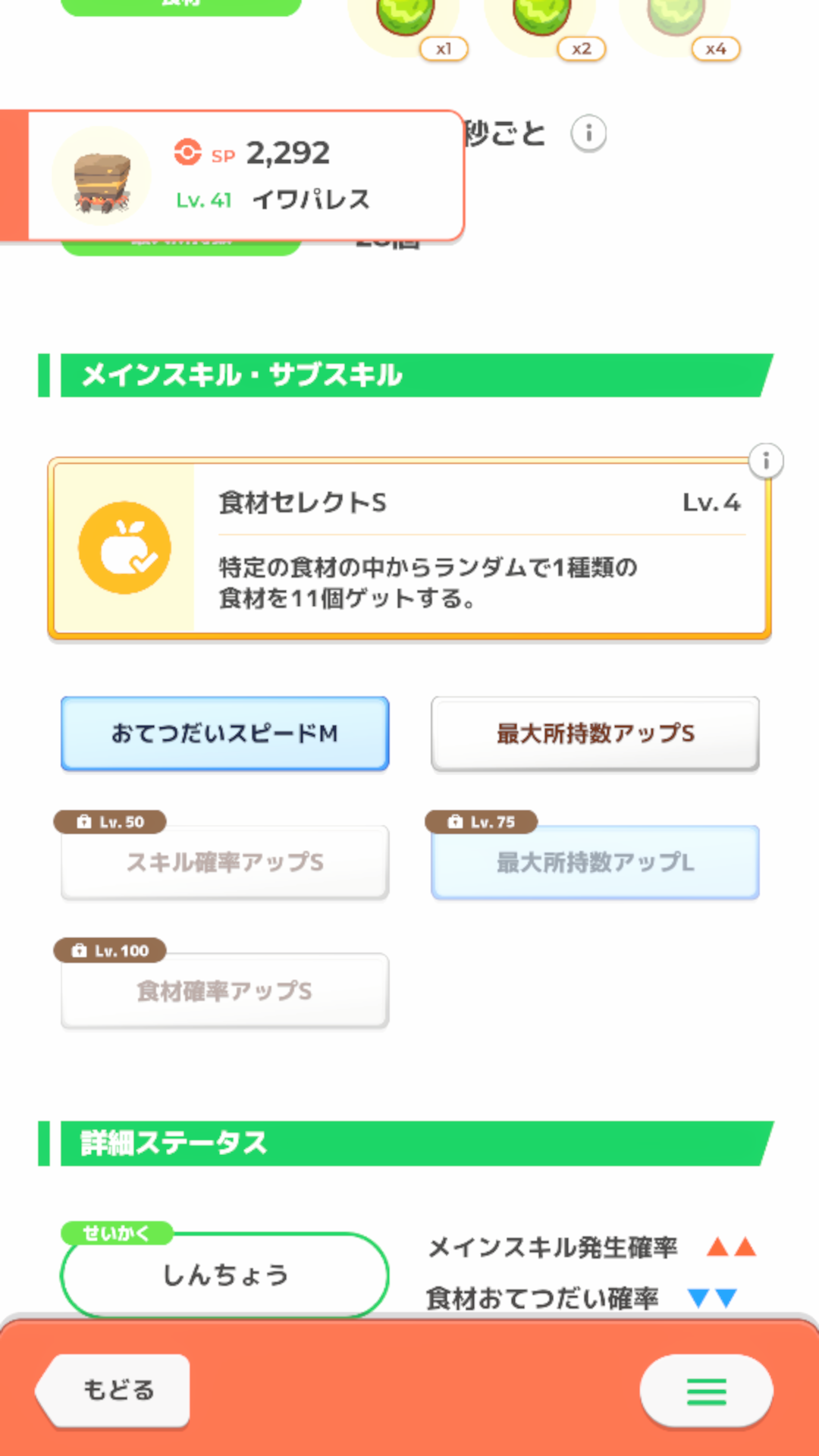Tap the しんちょう nature box
The width and height of the screenshot is (819, 1456).
(225, 1275)
